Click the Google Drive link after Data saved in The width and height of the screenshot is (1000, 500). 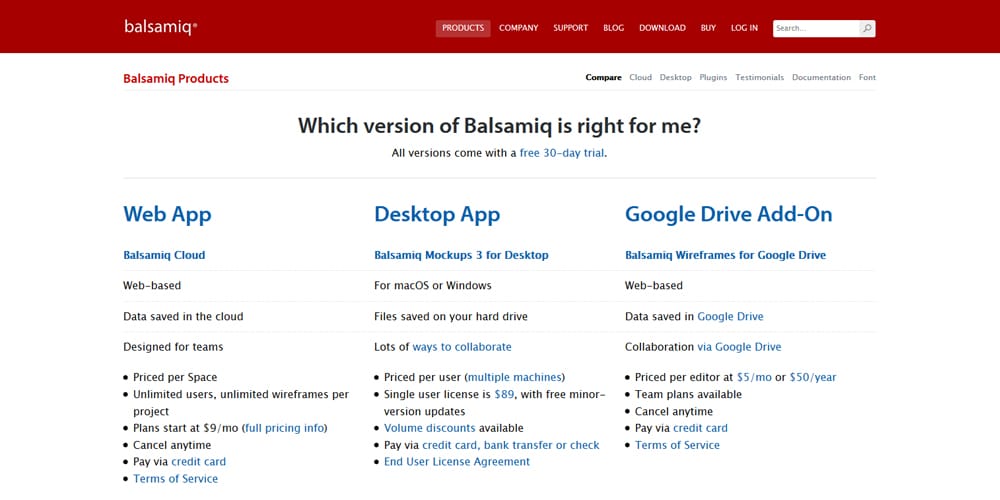click(730, 316)
